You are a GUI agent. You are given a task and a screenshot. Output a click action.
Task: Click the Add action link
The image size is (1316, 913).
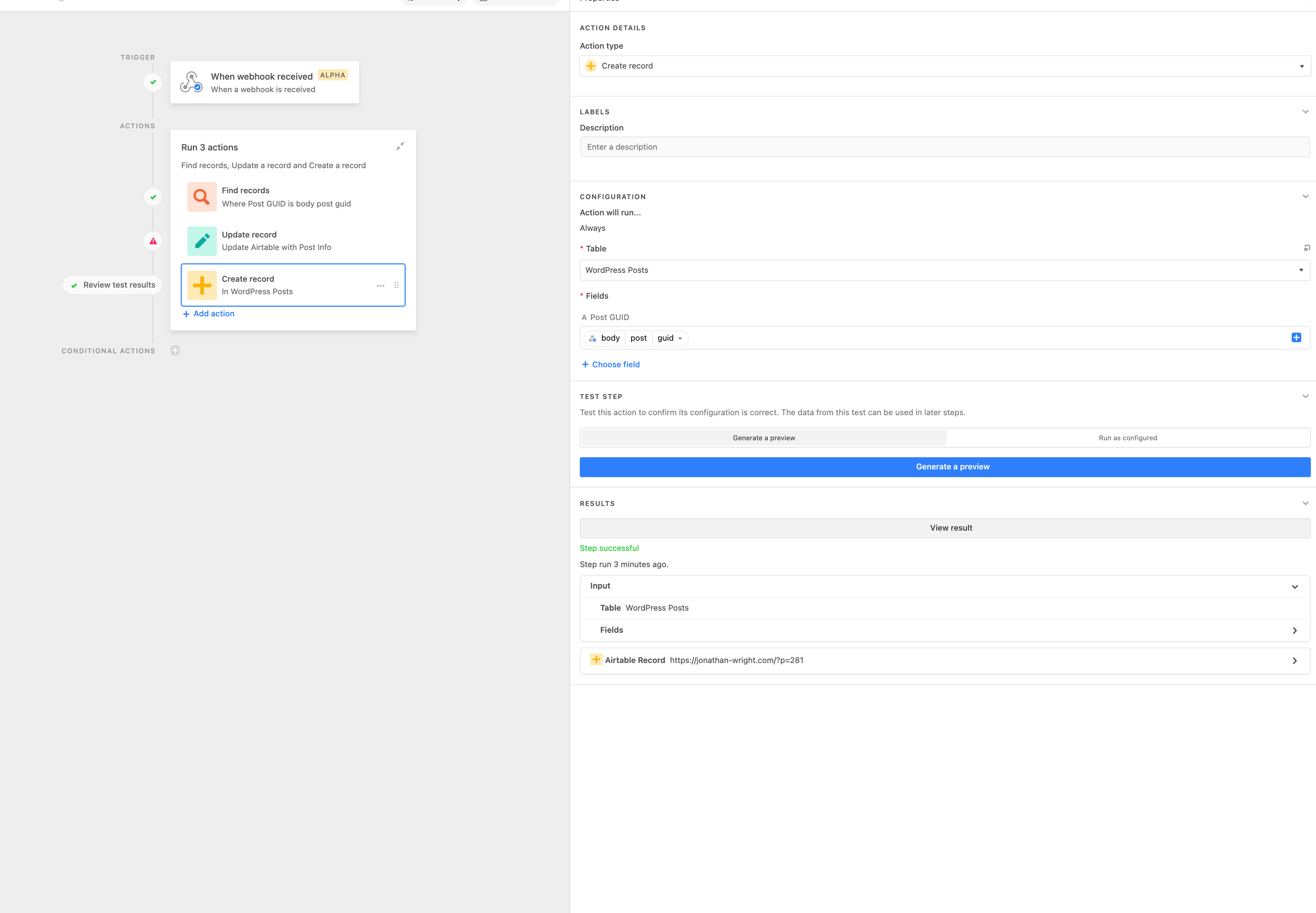pos(208,313)
